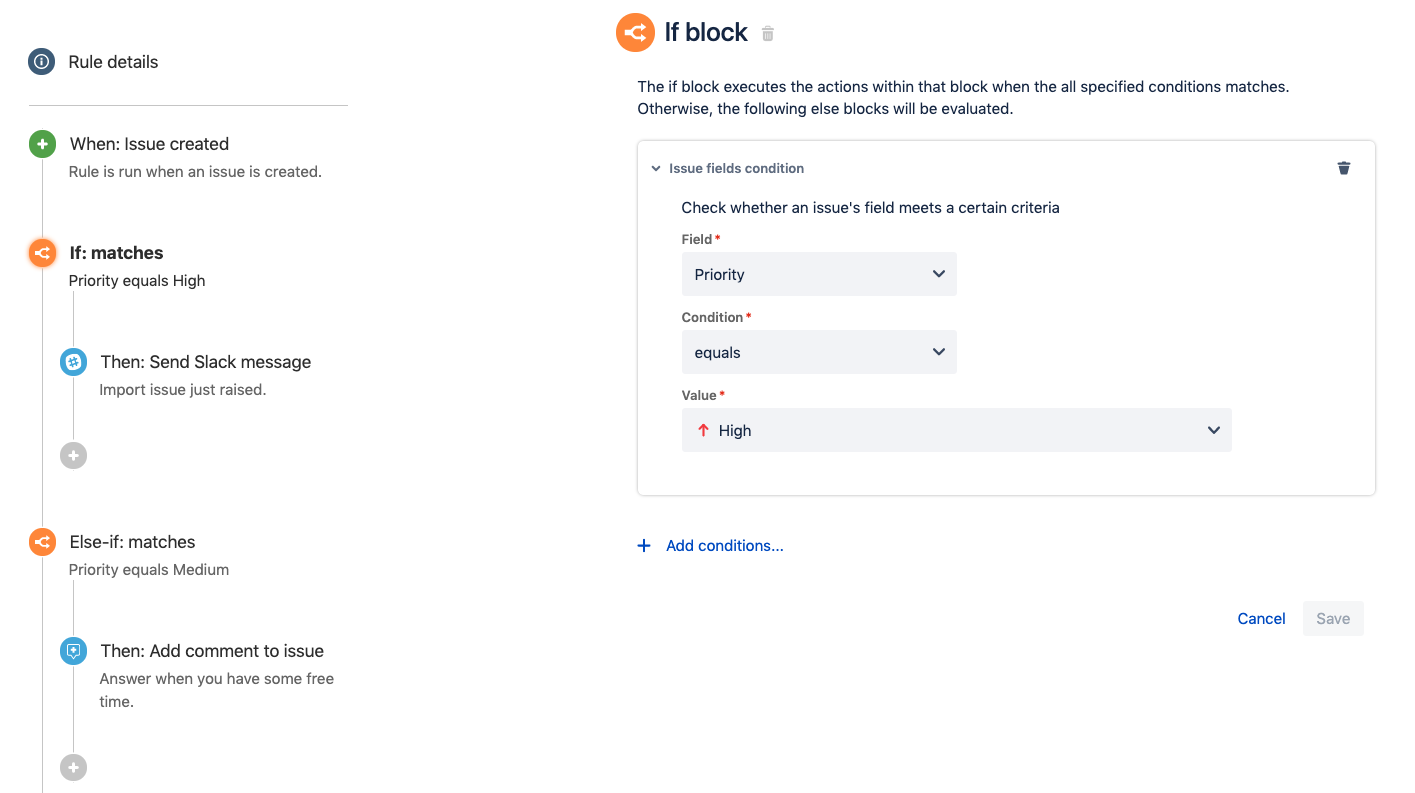This screenshot has width=1415, height=793.
Task: Click the green Issue created trigger icon
Action: [42, 144]
